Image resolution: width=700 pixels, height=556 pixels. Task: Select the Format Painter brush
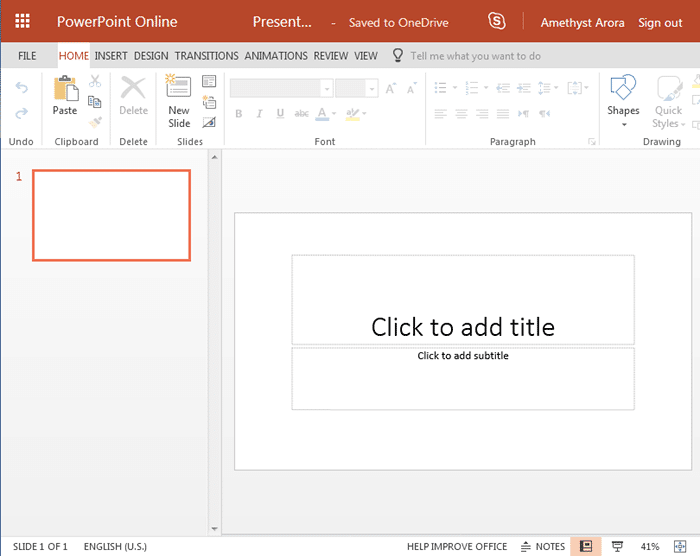click(x=95, y=122)
